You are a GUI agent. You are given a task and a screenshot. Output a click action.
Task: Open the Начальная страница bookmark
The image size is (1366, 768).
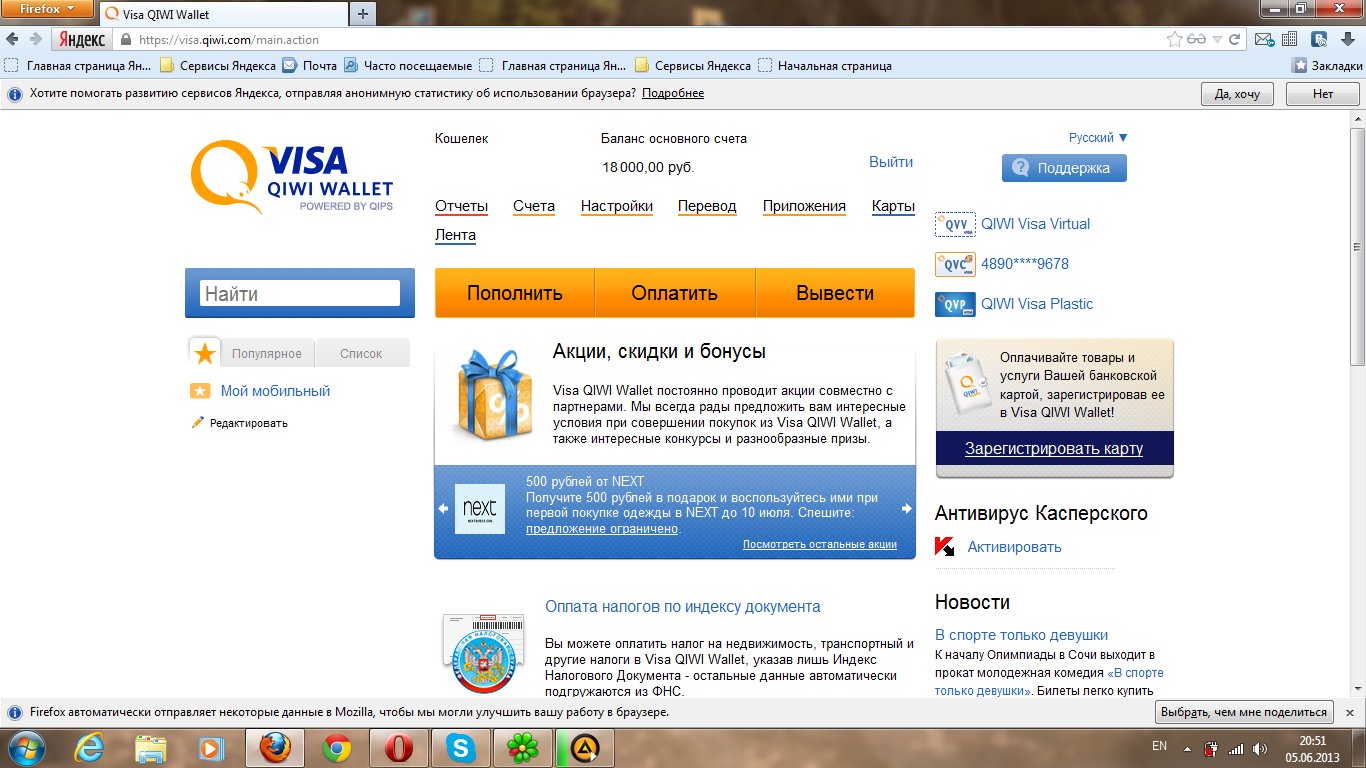pos(825,66)
